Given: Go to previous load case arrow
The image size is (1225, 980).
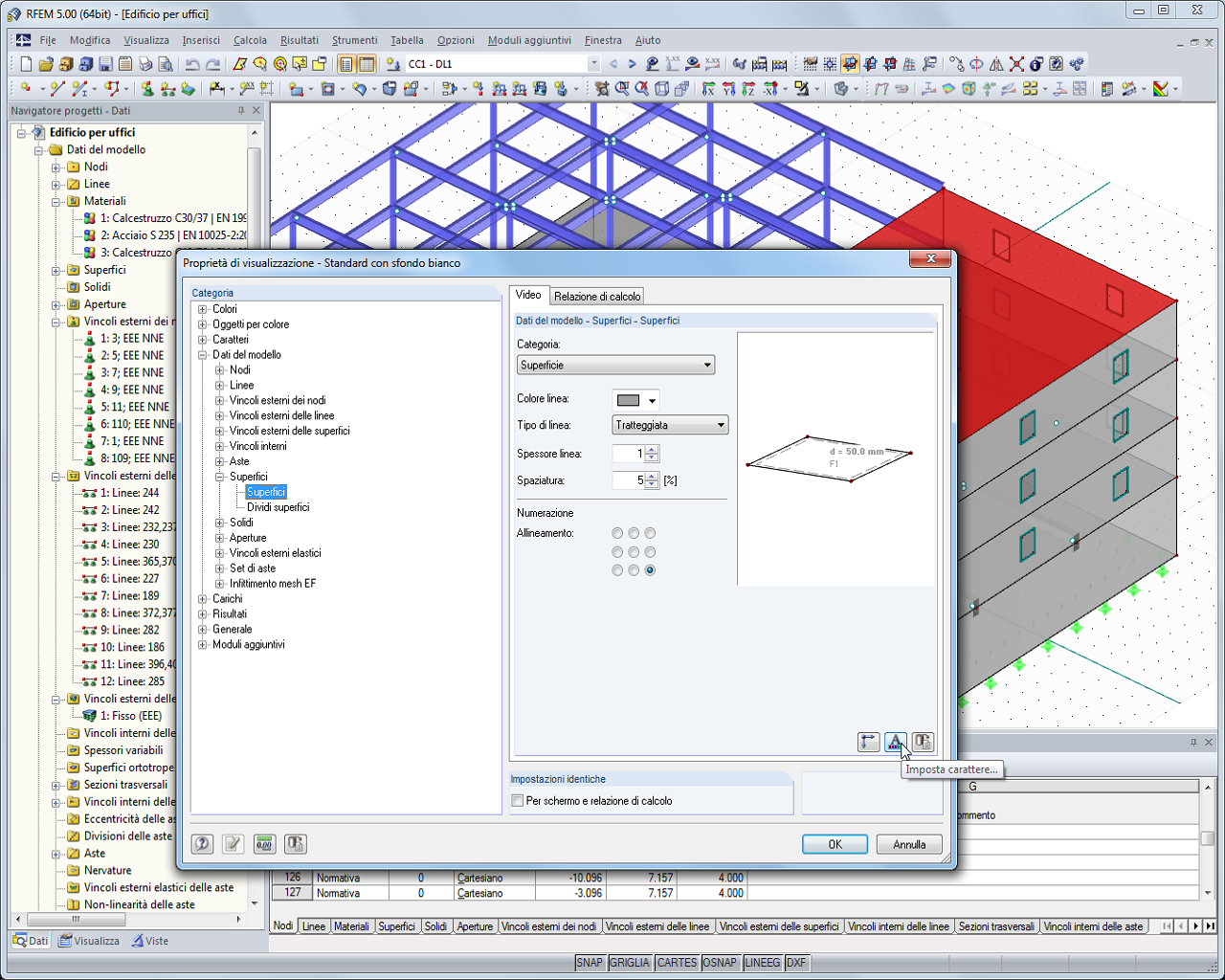Looking at the screenshot, I should (x=613, y=64).
